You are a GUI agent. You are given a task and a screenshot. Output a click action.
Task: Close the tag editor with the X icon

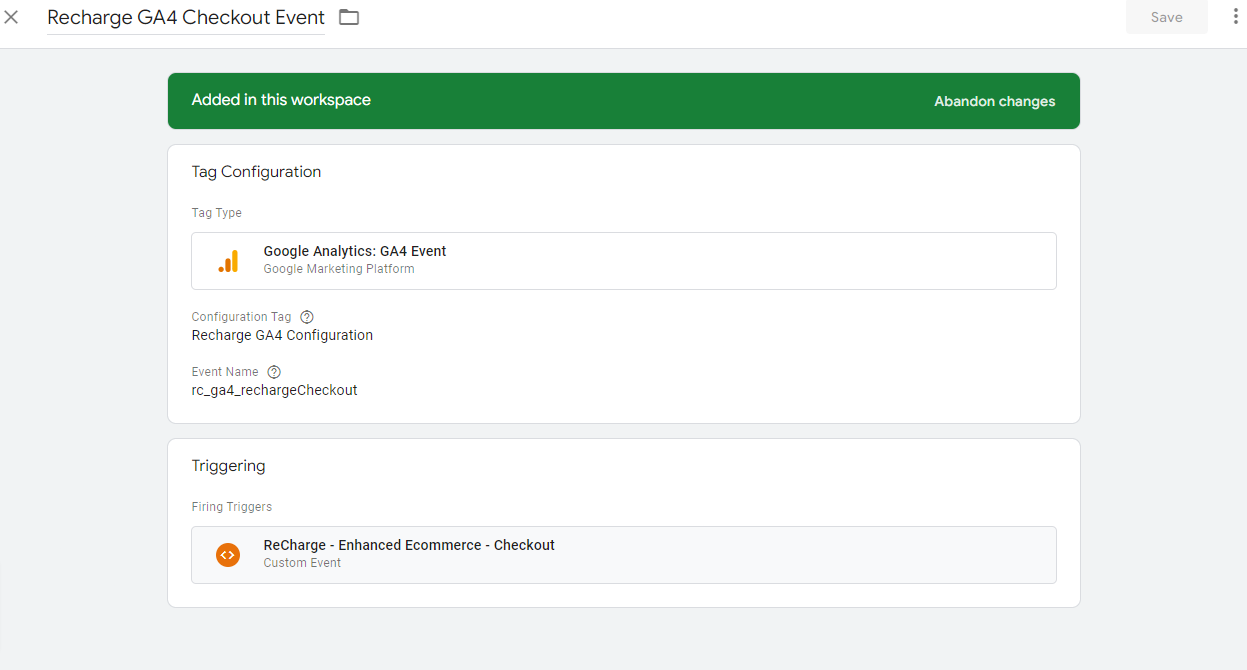[x=12, y=17]
